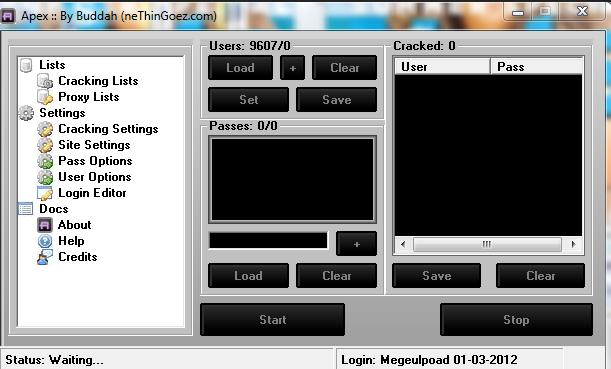Click the Set button under Users

tap(249, 100)
